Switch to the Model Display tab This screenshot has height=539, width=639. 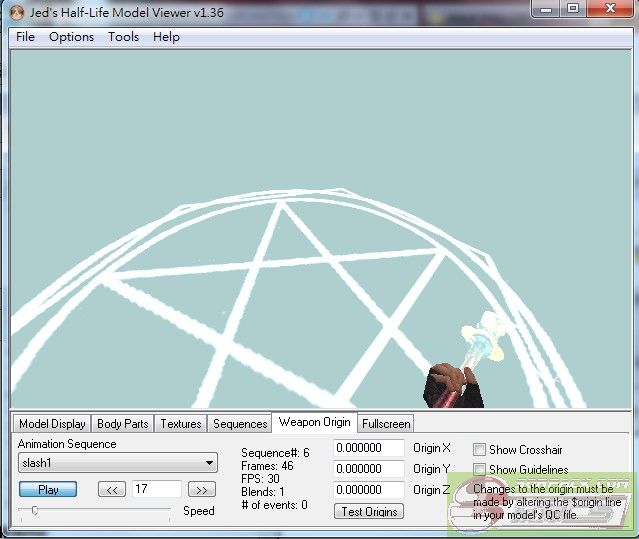(52, 424)
